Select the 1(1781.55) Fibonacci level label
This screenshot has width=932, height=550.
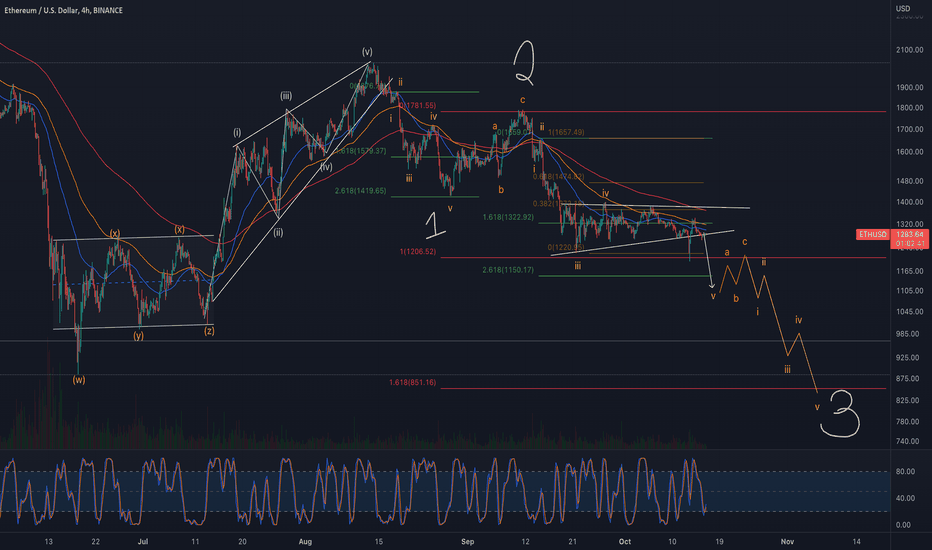[x=417, y=106]
